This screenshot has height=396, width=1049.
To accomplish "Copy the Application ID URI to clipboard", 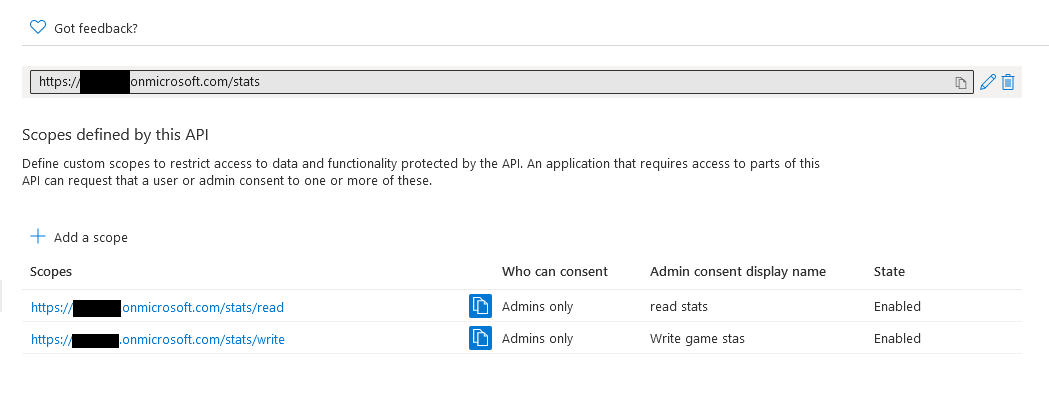I will coord(961,82).
